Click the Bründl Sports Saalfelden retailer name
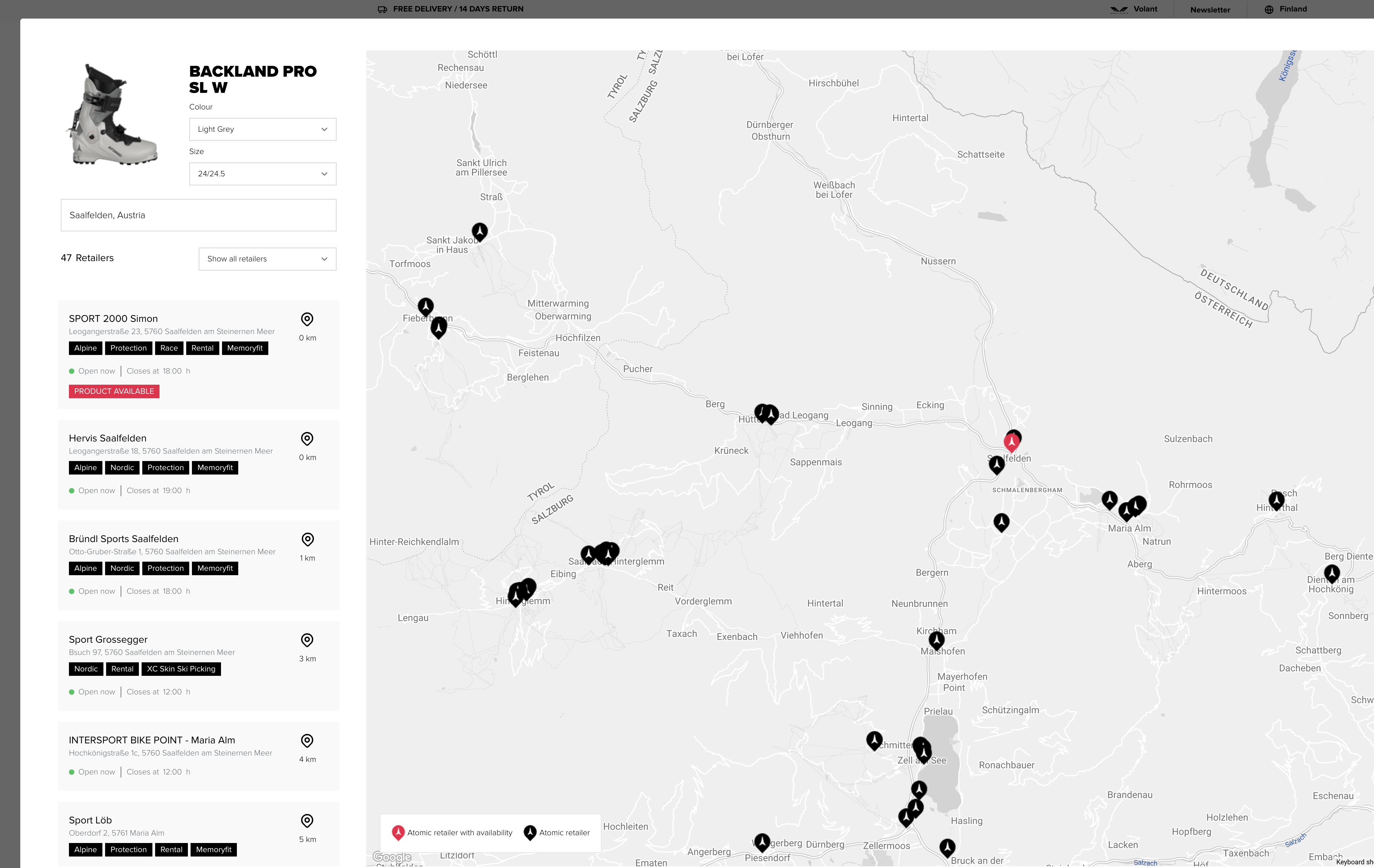1374x868 pixels. click(123, 539)
